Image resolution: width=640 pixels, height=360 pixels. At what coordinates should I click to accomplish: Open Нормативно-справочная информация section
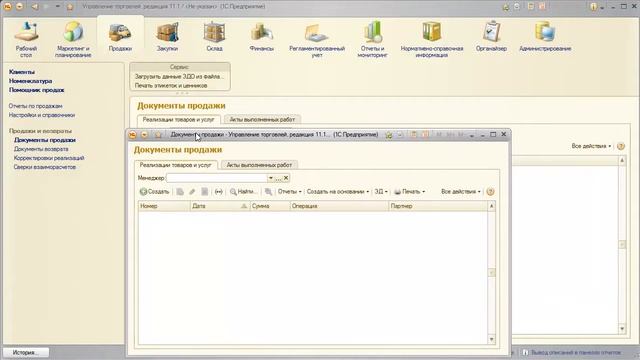[432, 40]
